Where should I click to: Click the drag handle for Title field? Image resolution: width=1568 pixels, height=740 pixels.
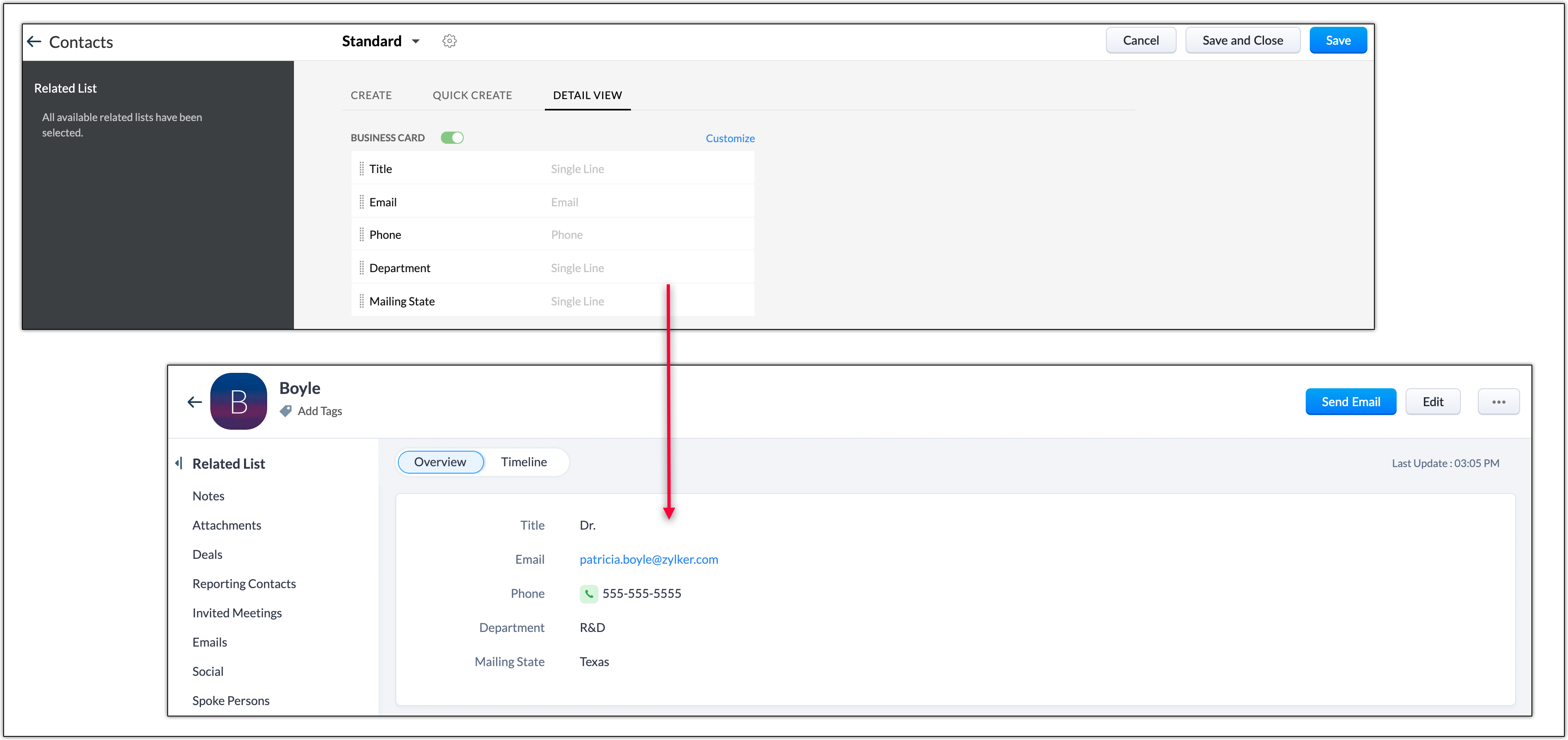(x=362, y=169)
